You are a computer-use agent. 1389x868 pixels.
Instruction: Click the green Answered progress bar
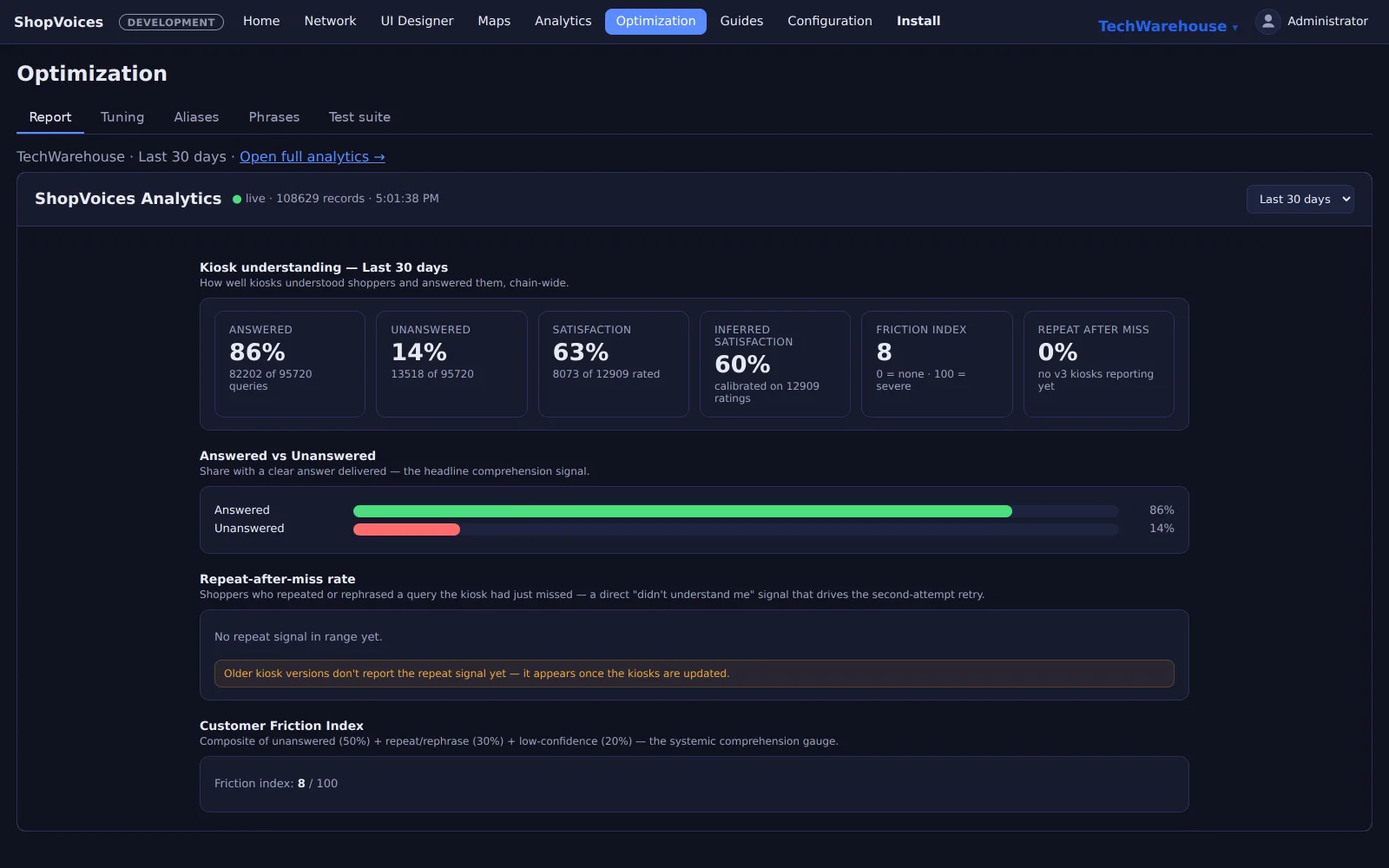coord(682,511)
